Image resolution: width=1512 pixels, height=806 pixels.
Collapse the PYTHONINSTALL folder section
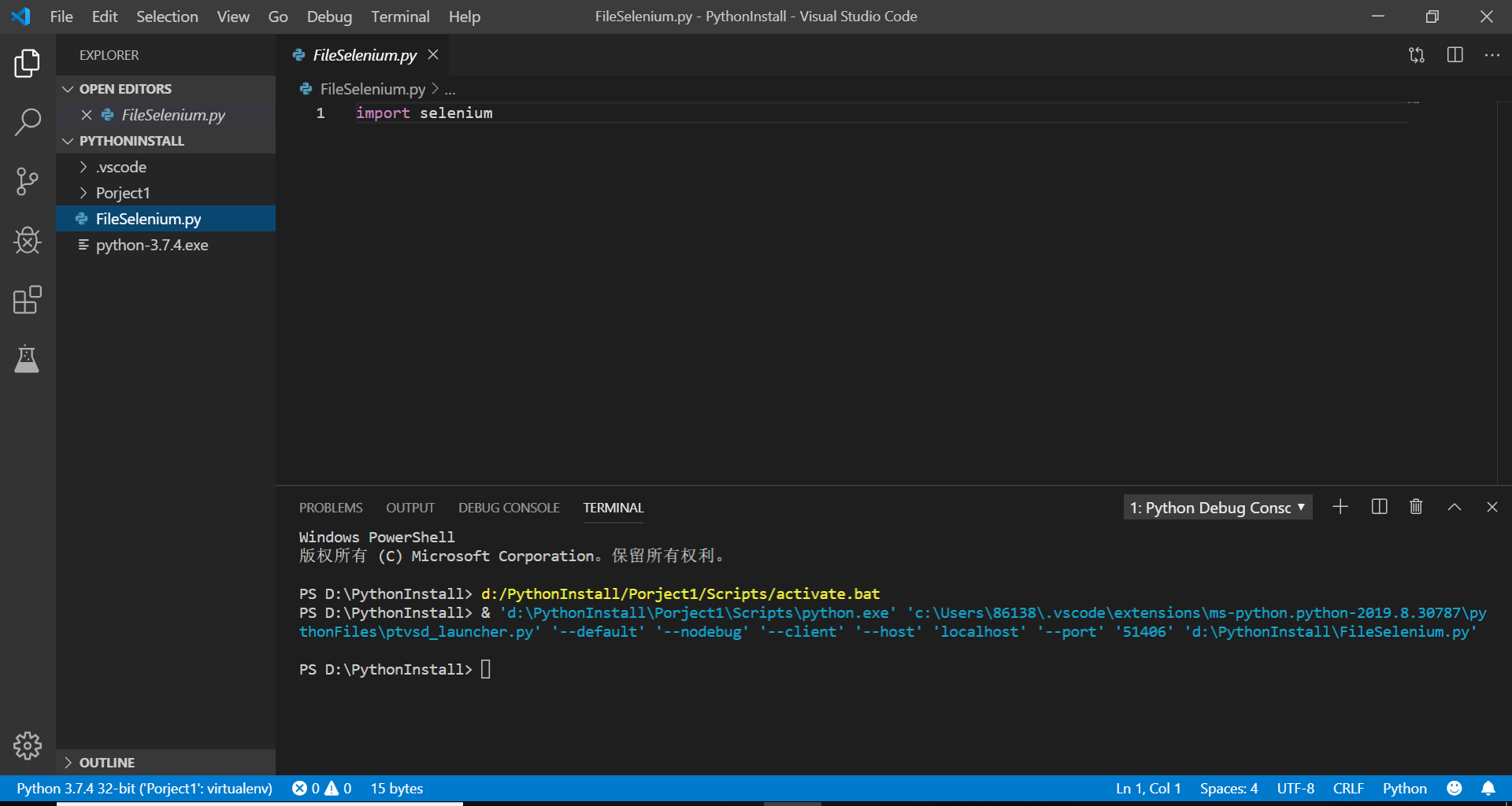(68, 141)
